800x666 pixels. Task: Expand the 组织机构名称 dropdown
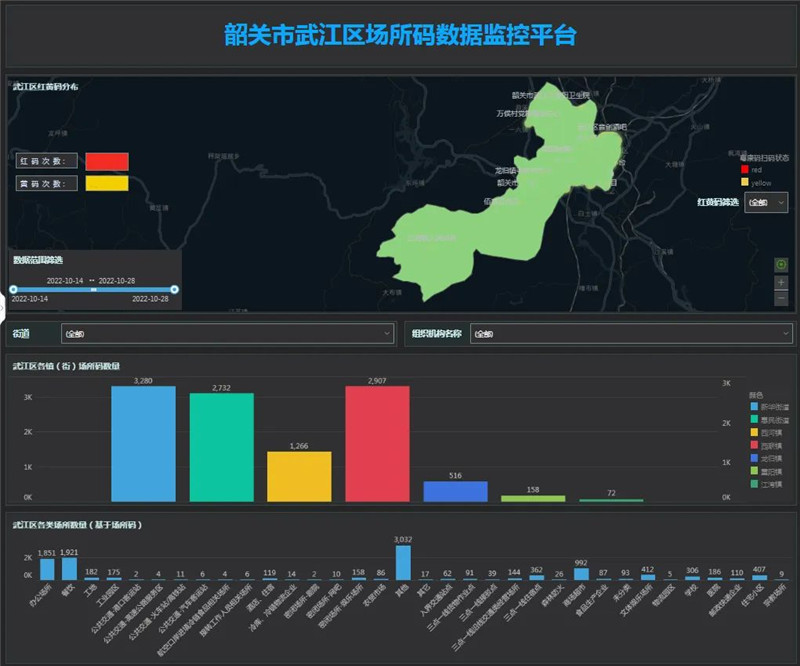[629, 334]
